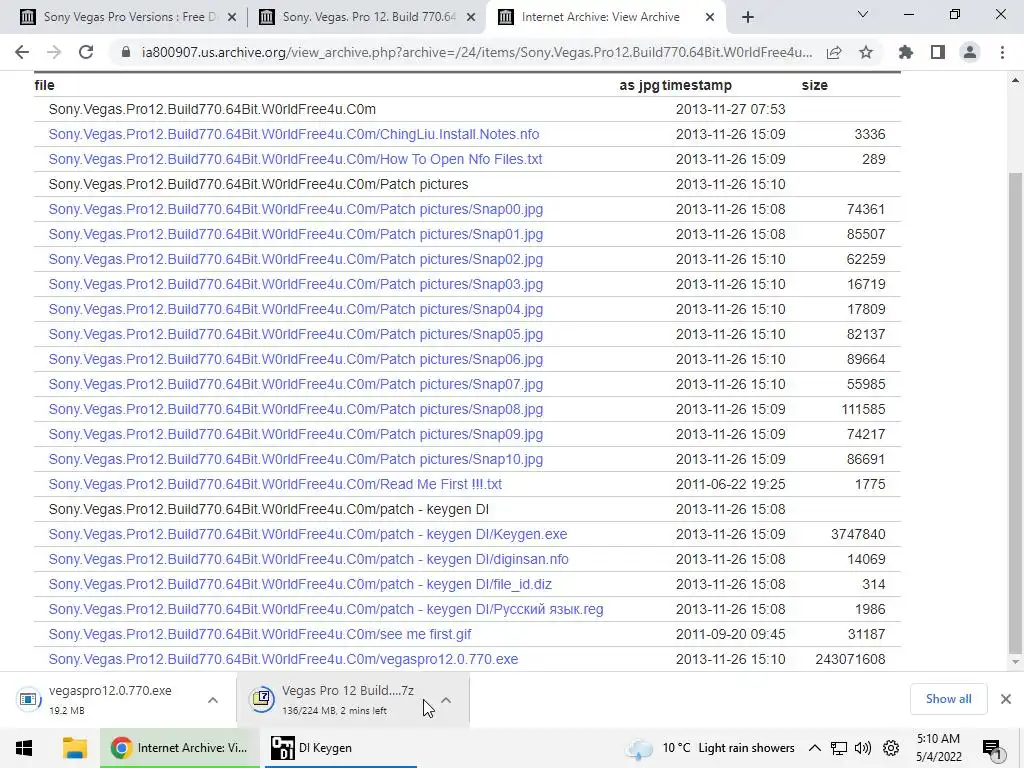This screenshot has height=768, width=1024.
Task: Open keygen DI/diginsan.nfo link
Action: tap(308, 559)
